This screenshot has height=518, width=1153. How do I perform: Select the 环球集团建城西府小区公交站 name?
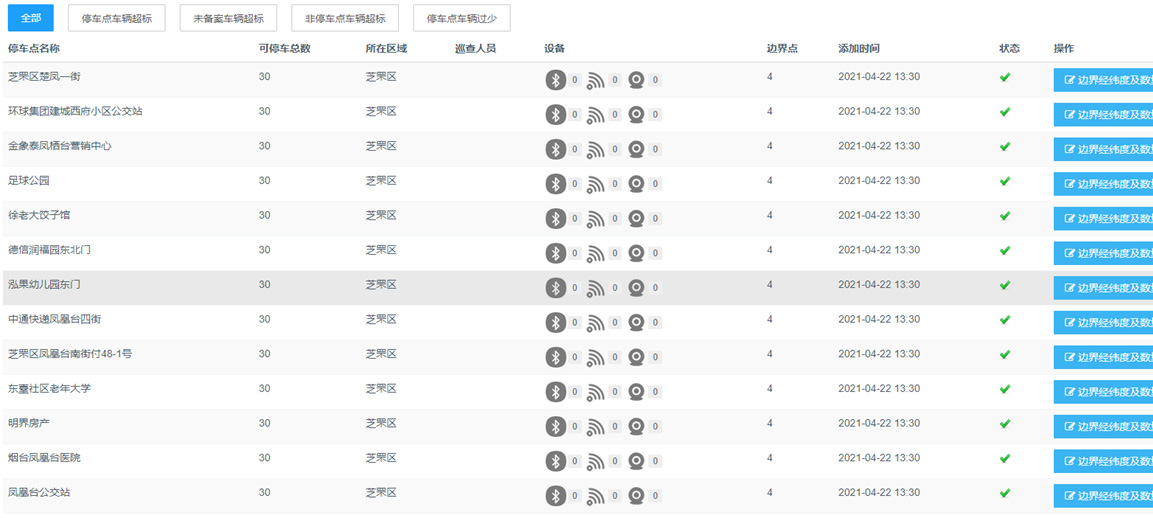pos(75,111)
